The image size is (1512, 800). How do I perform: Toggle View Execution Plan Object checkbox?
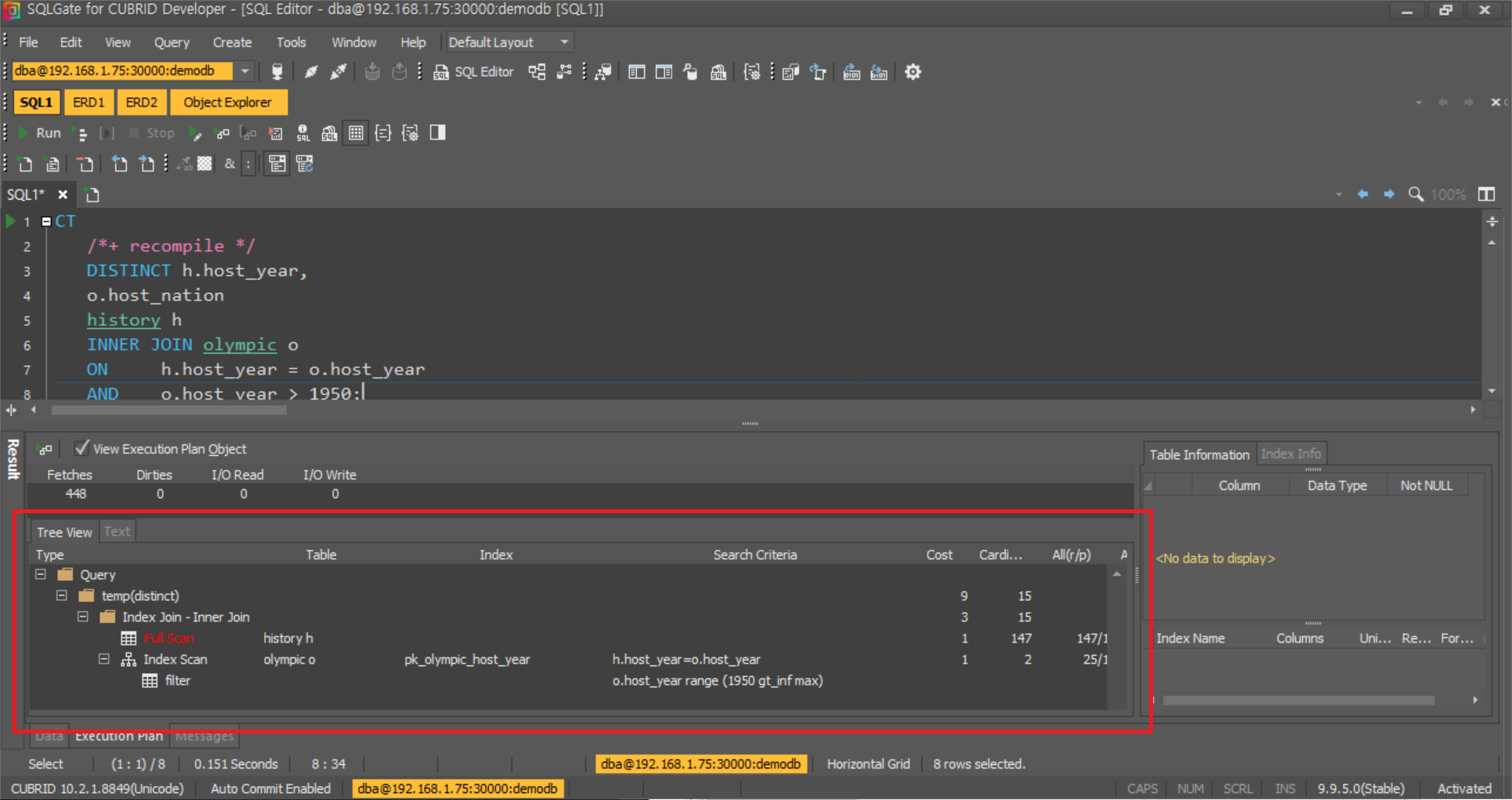pyautogui.click(x=81, y=448)
